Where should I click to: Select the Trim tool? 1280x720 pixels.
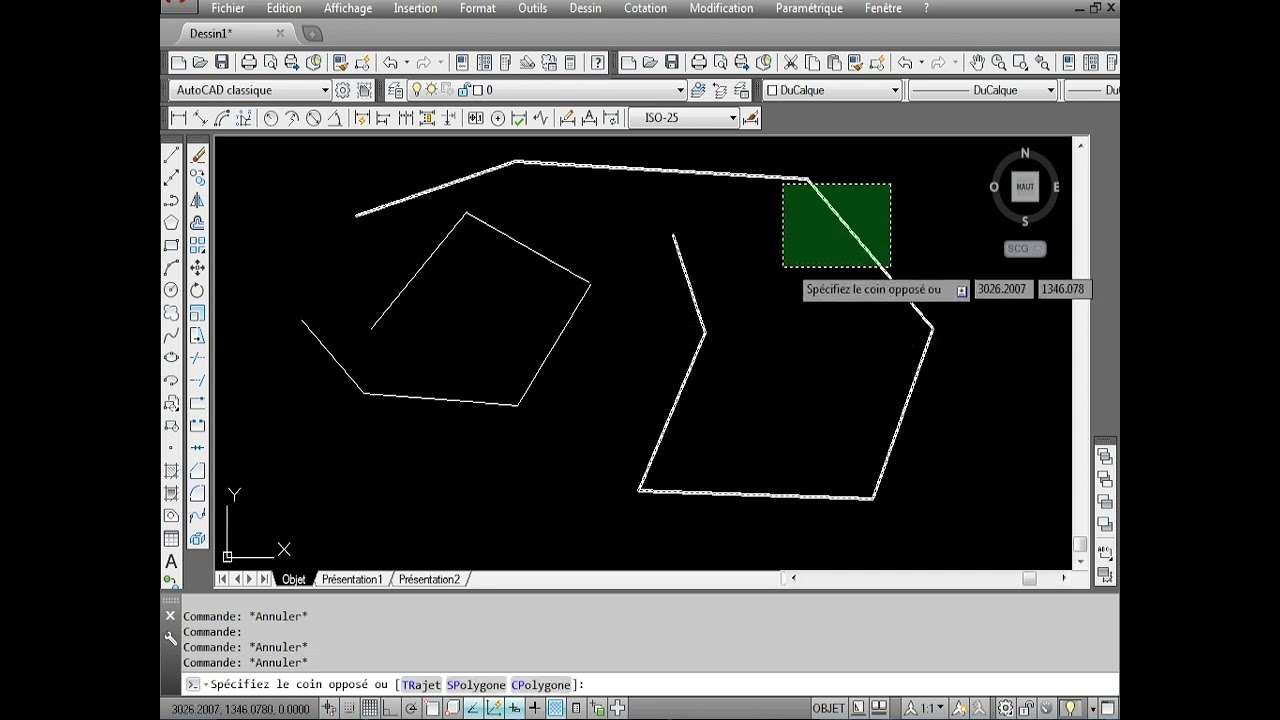[x=197, y=358]
